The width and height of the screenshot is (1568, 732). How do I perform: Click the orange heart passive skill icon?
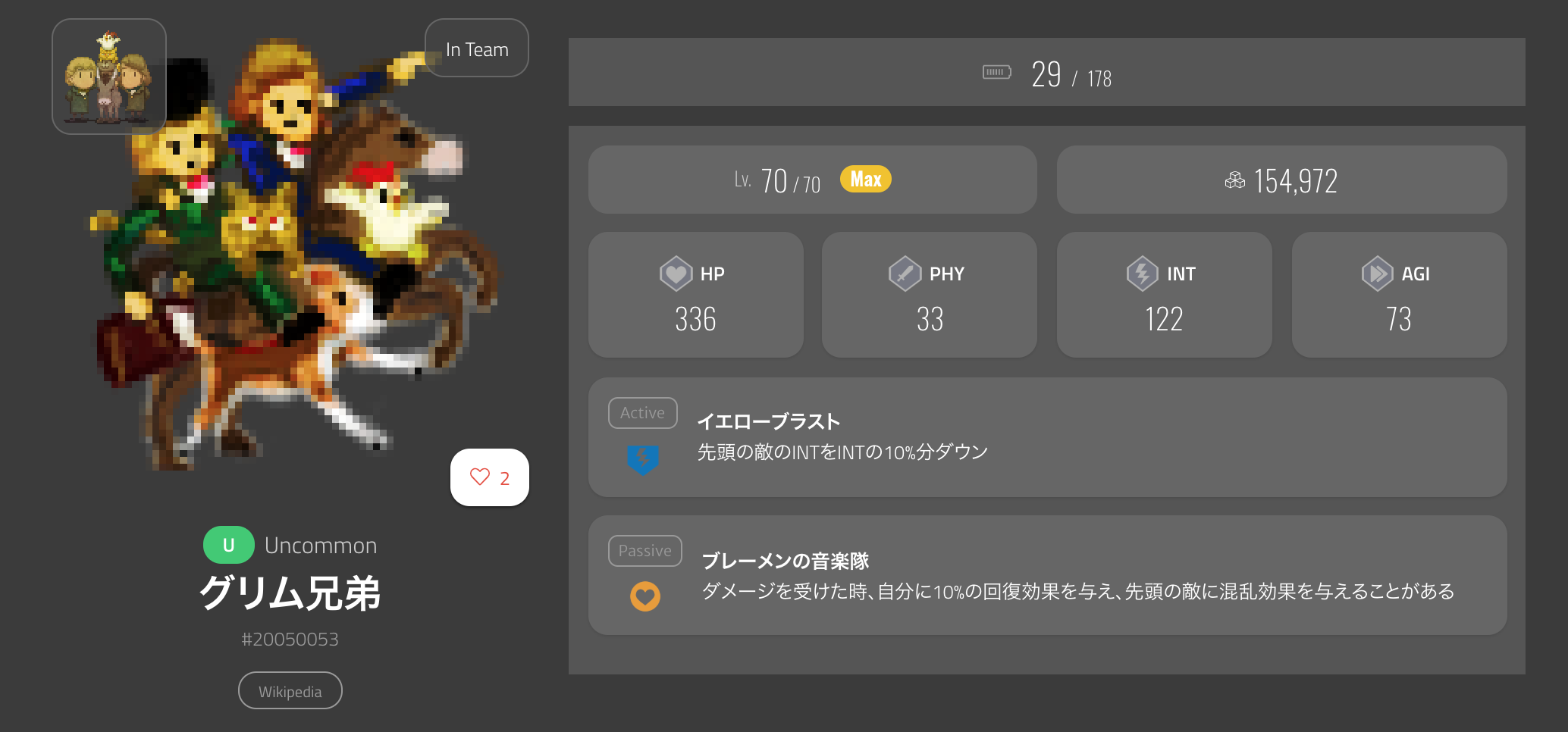[x=645, y=596]
